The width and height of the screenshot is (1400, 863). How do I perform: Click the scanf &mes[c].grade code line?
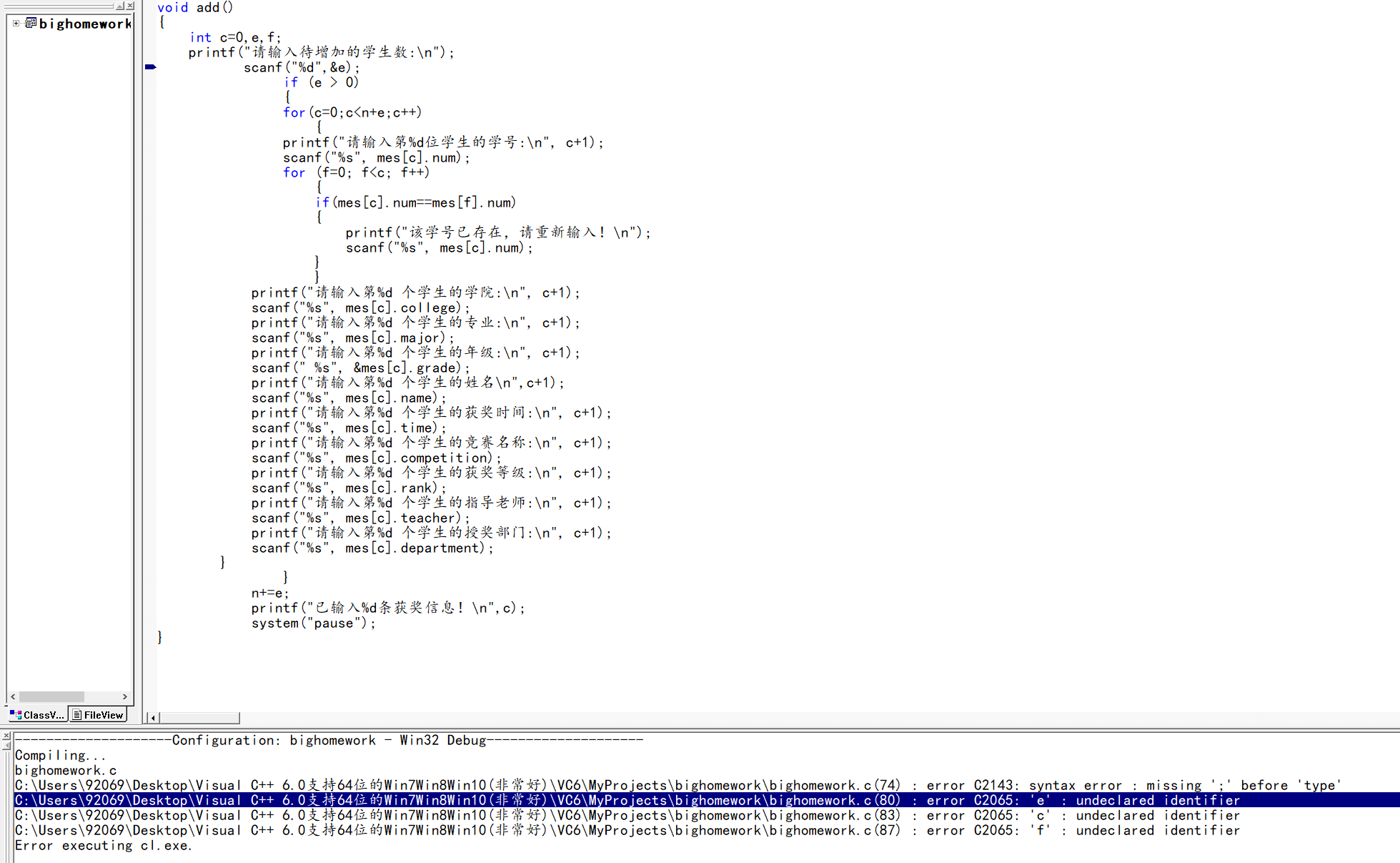pos(361,368)
